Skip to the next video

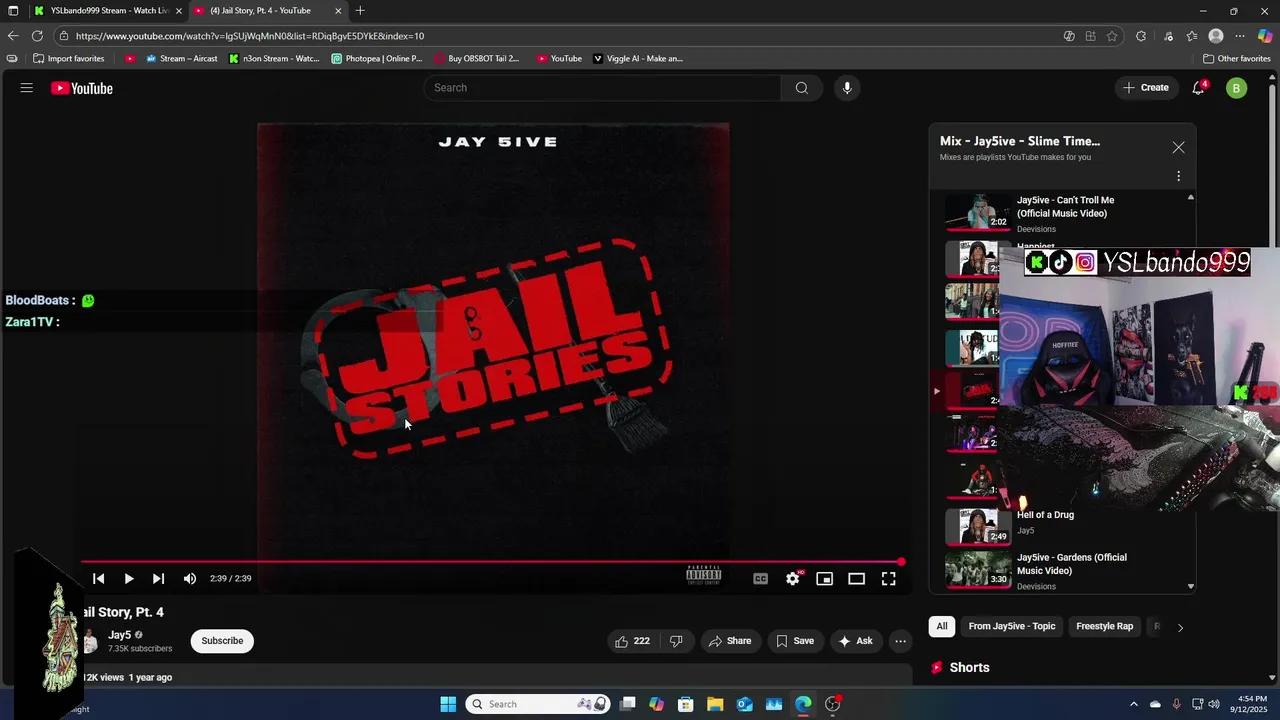158,578
